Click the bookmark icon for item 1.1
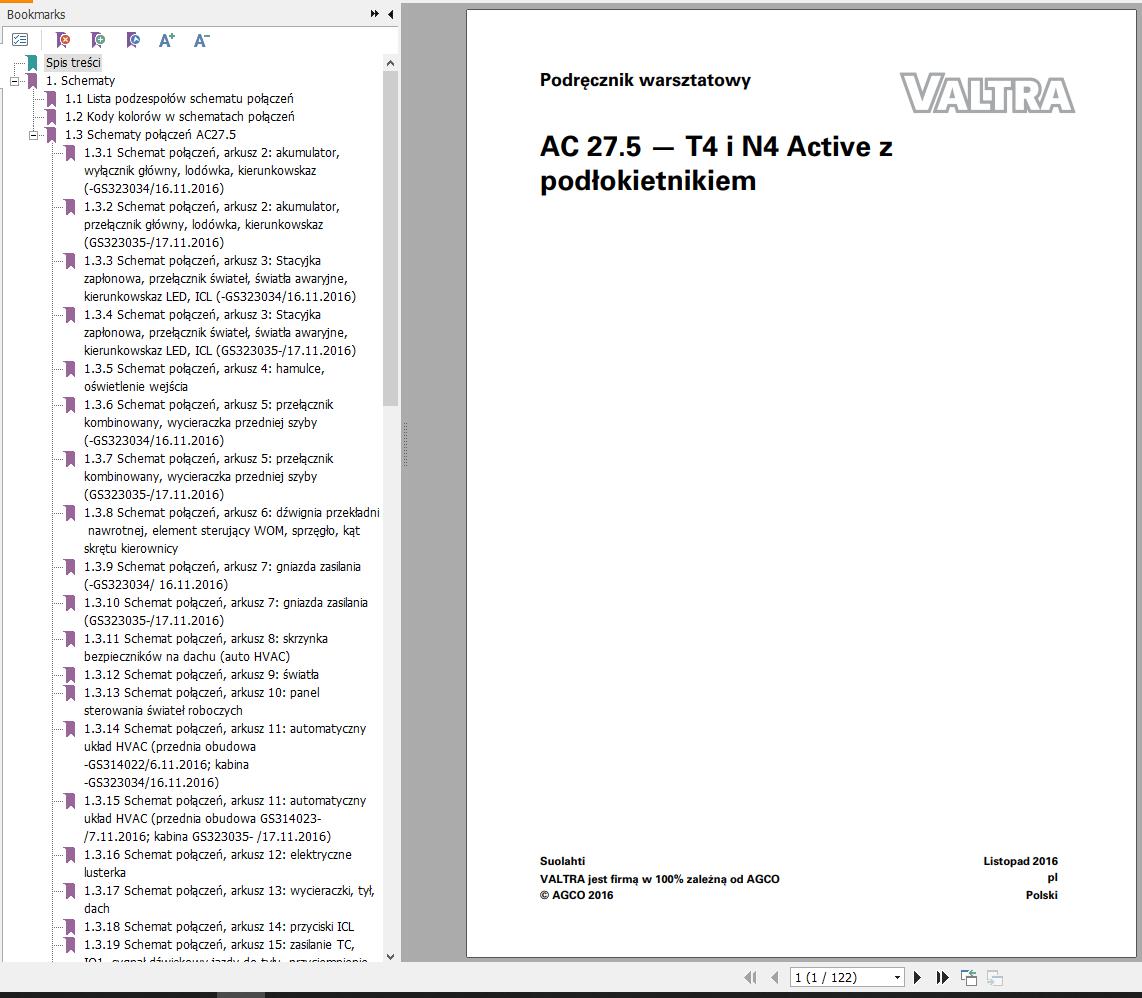 [x=51, y=98]
